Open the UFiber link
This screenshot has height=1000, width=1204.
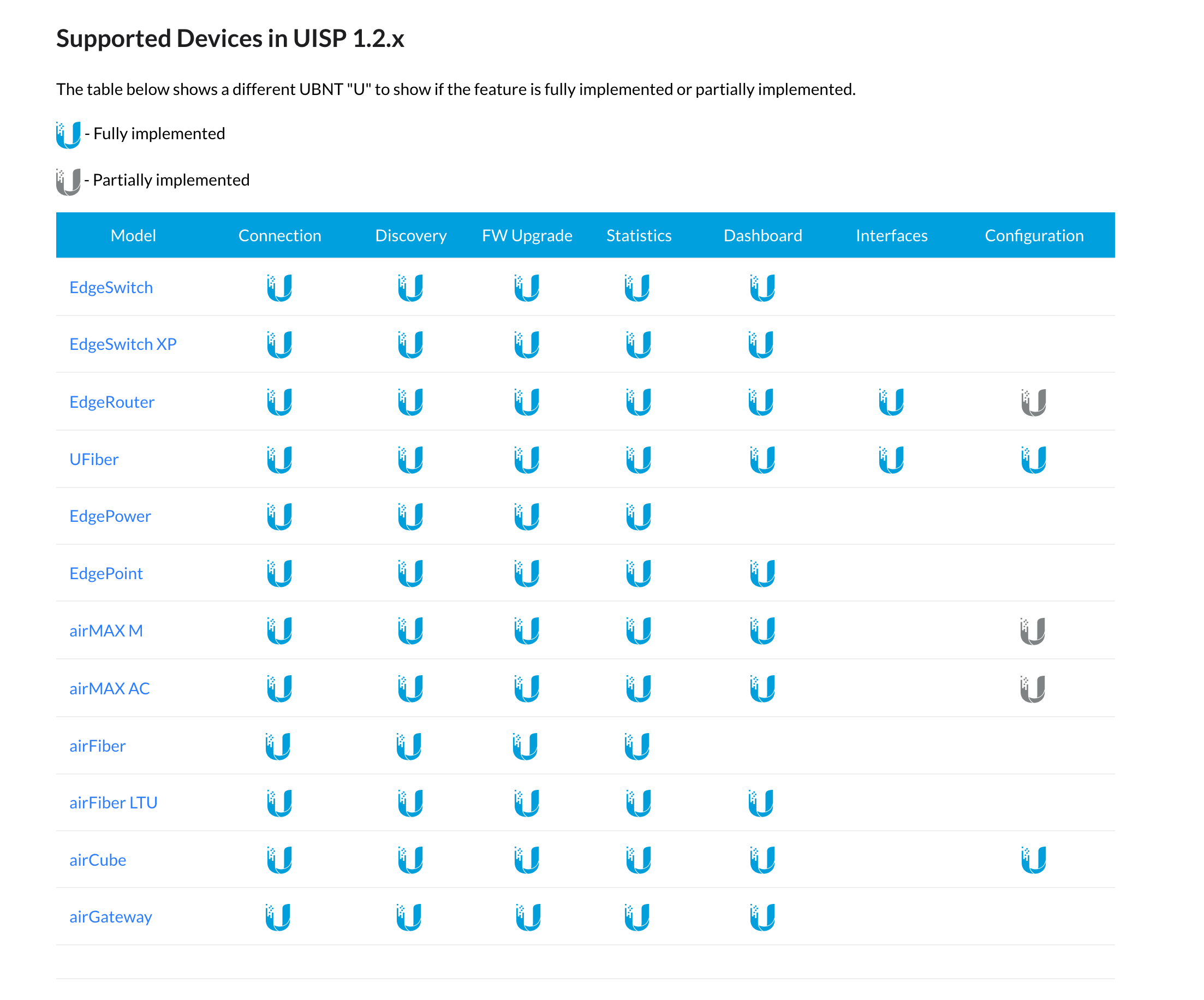(93, 459)
